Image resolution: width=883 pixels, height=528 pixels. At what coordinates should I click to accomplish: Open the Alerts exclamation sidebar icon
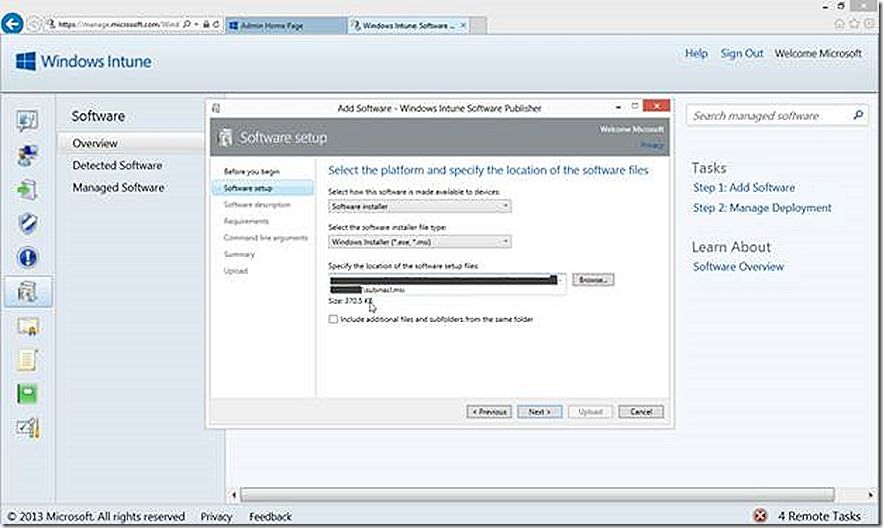(27, 257)
